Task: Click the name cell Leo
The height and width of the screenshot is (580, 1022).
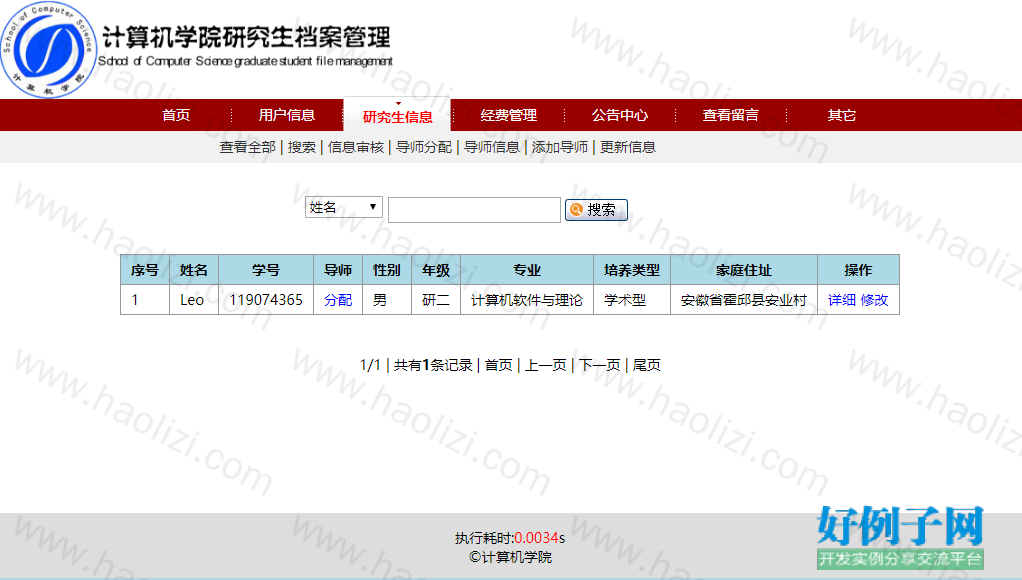Action: 192,300
